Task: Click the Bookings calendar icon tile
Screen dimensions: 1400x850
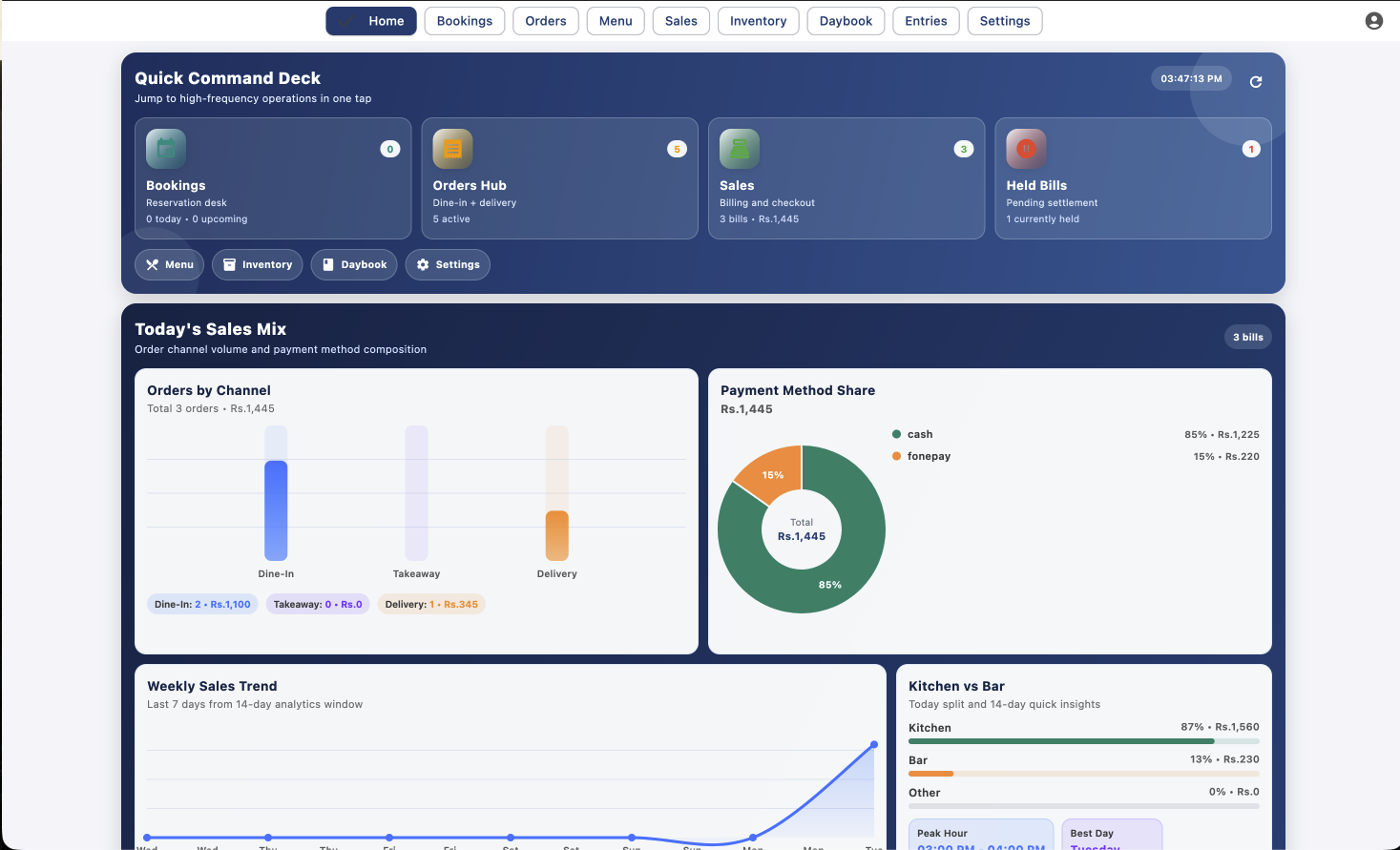Action: (166, 149)
